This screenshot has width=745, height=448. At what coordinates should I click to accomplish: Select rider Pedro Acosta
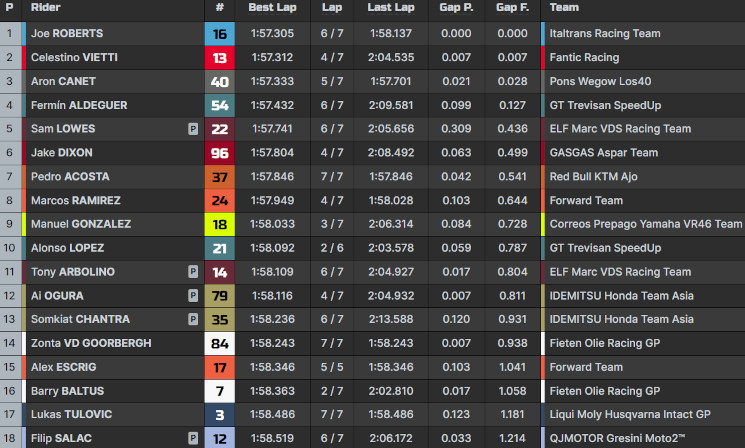coord(70,177)
